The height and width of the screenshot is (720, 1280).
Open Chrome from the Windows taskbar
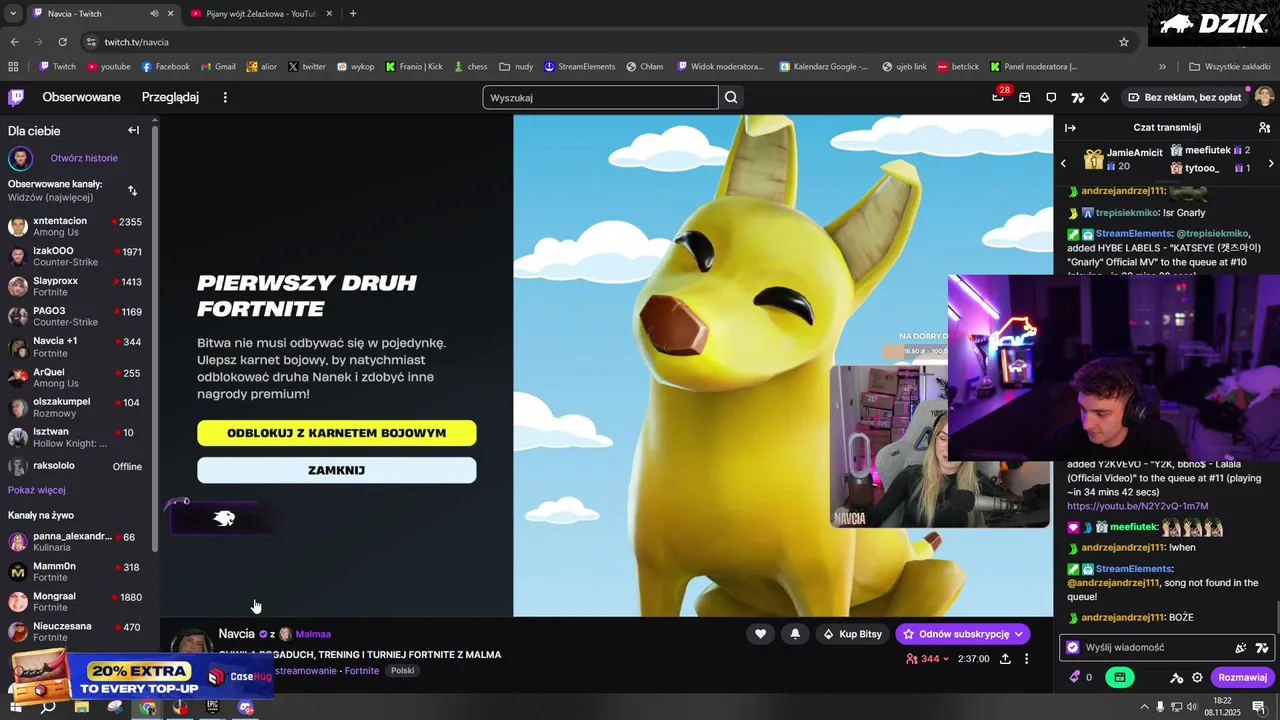(x=148, y=707)
